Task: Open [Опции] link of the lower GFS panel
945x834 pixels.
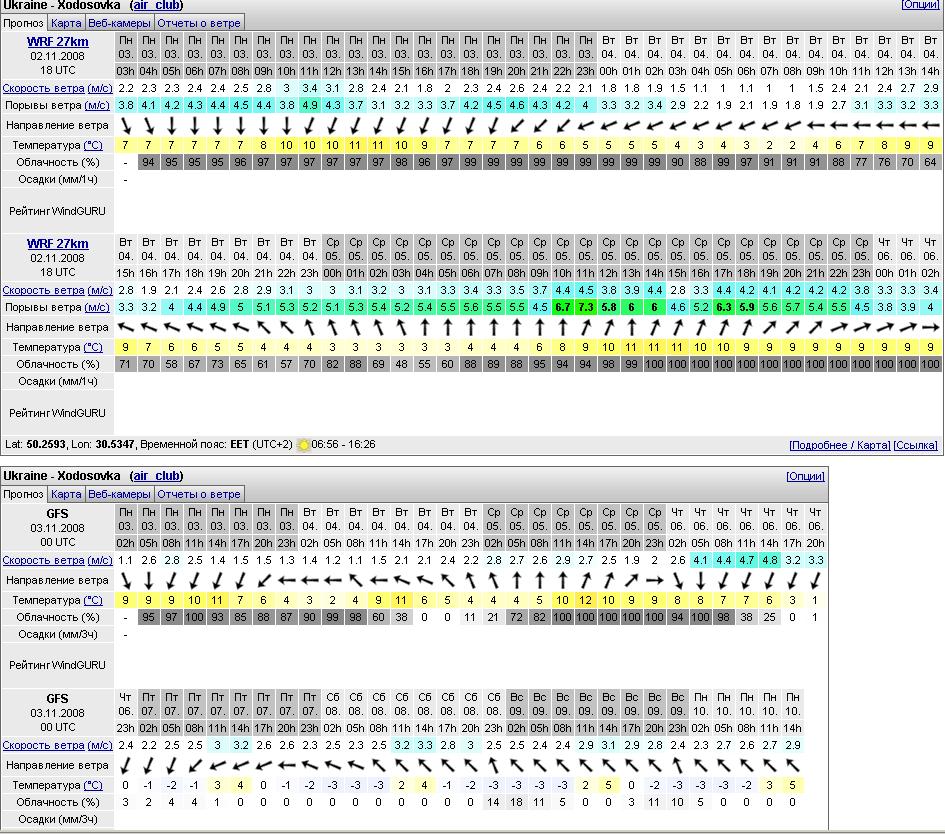Action: coord(806,477)
